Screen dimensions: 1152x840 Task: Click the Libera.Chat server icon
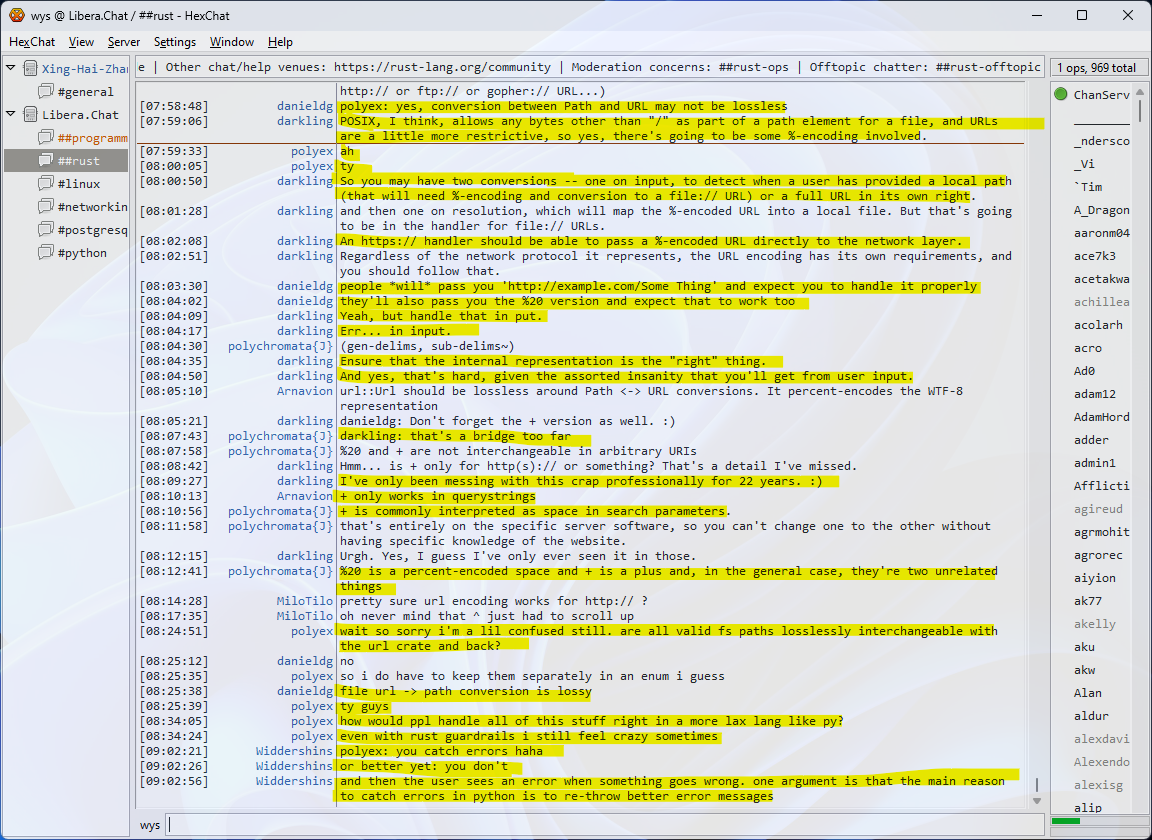[30, 115]
